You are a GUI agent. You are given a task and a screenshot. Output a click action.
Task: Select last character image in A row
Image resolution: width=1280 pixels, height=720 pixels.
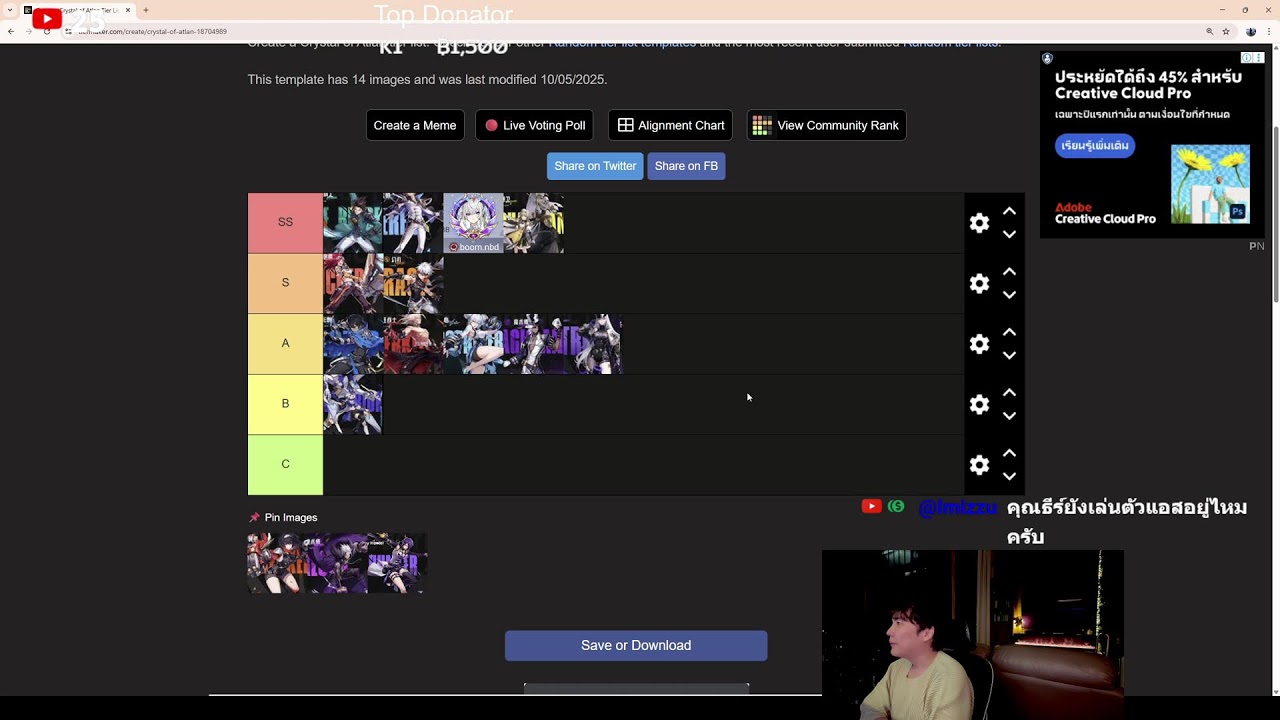[x=593, y=344]
